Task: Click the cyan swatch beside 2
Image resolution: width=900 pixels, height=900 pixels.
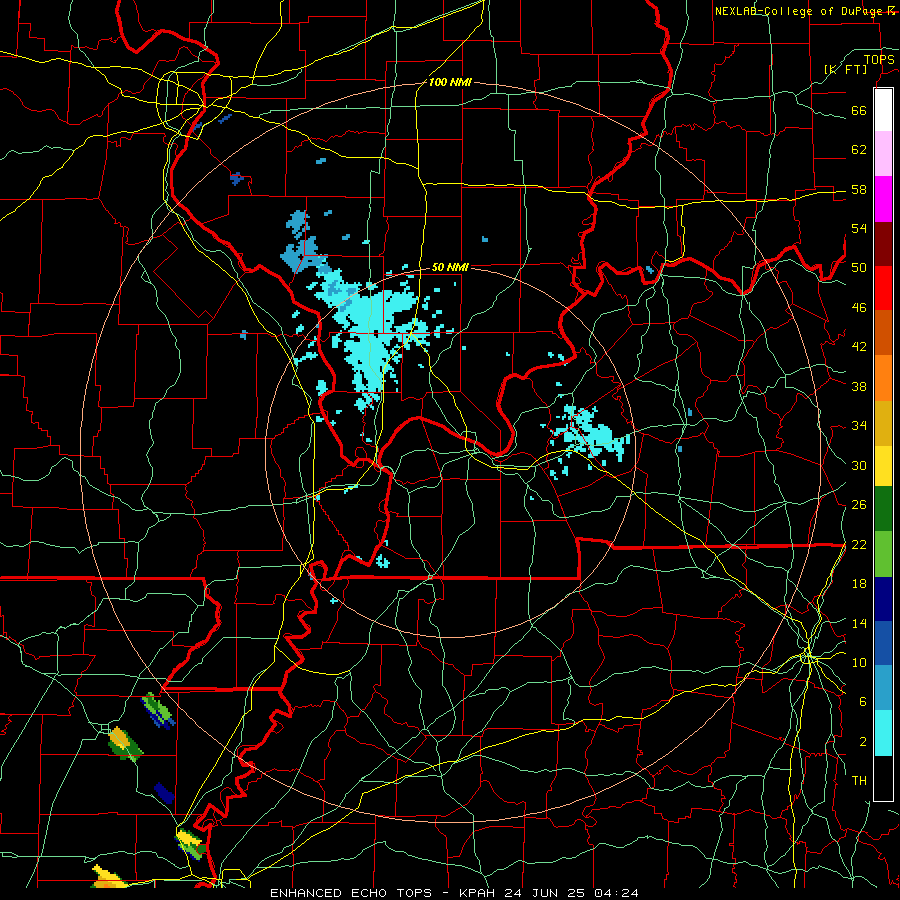Action: pyautogui.click(x=883, y=733)
